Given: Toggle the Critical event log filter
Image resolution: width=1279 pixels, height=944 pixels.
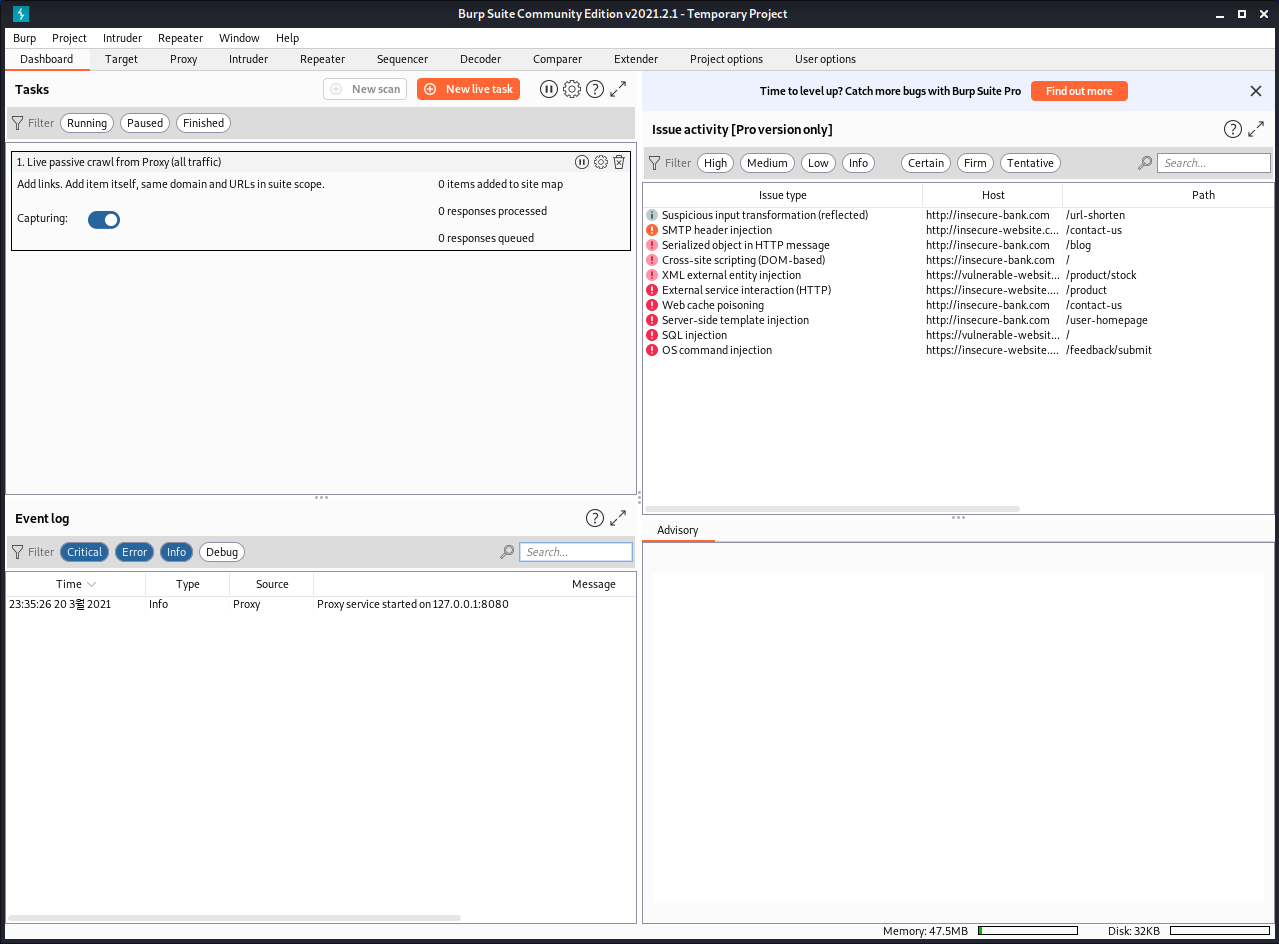Looking at the screenshot, I should click(x=85, y=552).
